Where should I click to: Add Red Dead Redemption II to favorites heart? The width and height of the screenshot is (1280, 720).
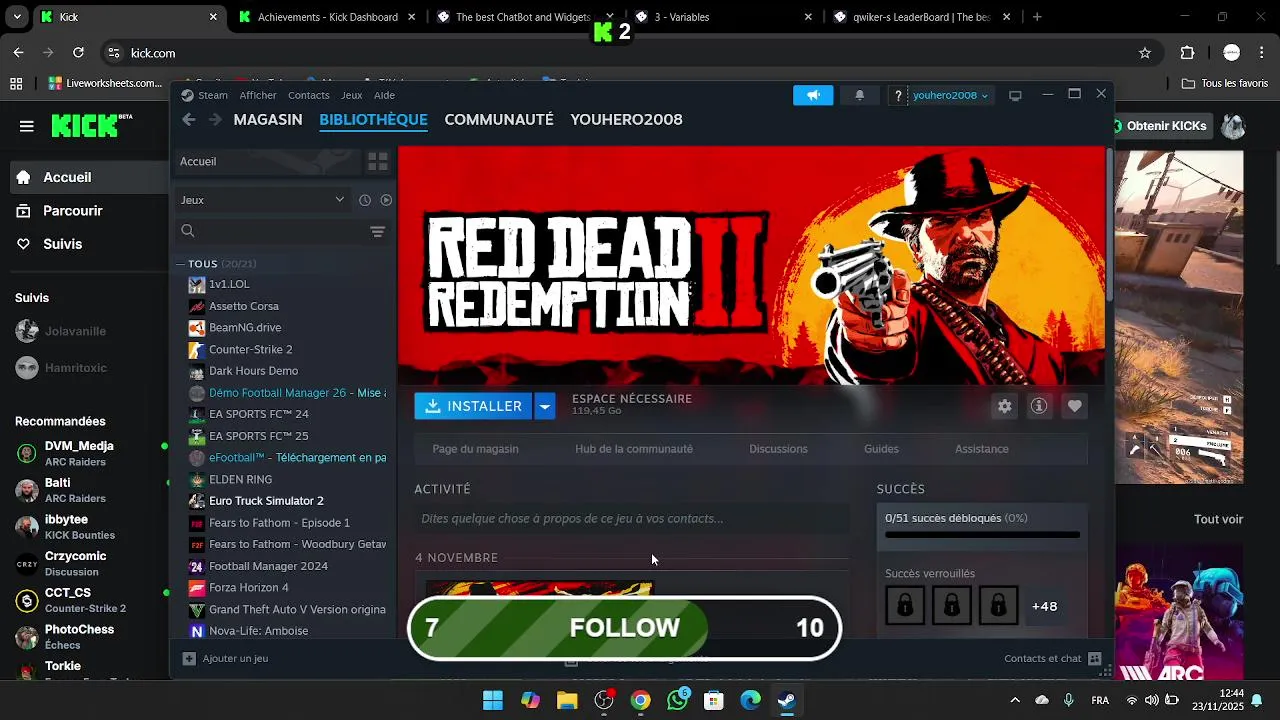click(1074, 406)
